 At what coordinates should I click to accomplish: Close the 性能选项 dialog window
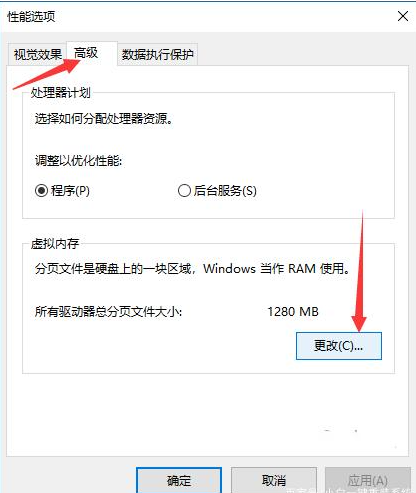[403, 16]
